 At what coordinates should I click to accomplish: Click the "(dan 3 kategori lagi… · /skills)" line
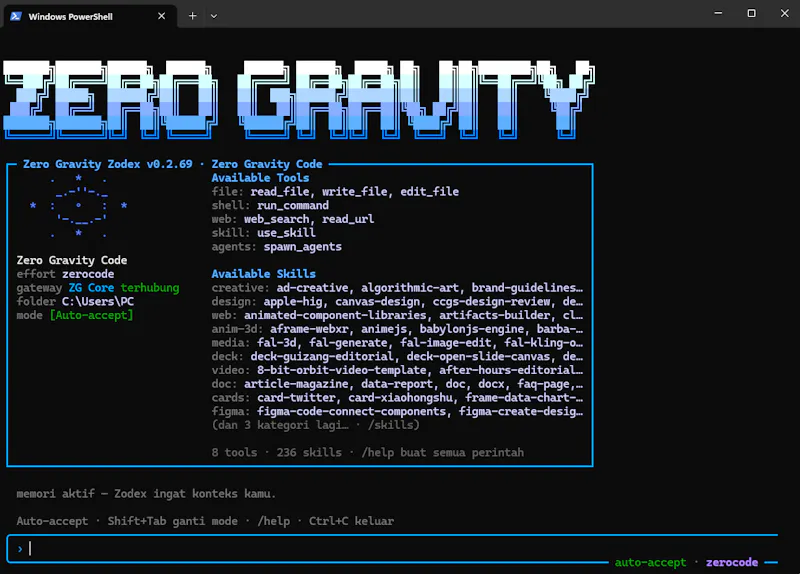pyautogui.click(x=315, y=425)
